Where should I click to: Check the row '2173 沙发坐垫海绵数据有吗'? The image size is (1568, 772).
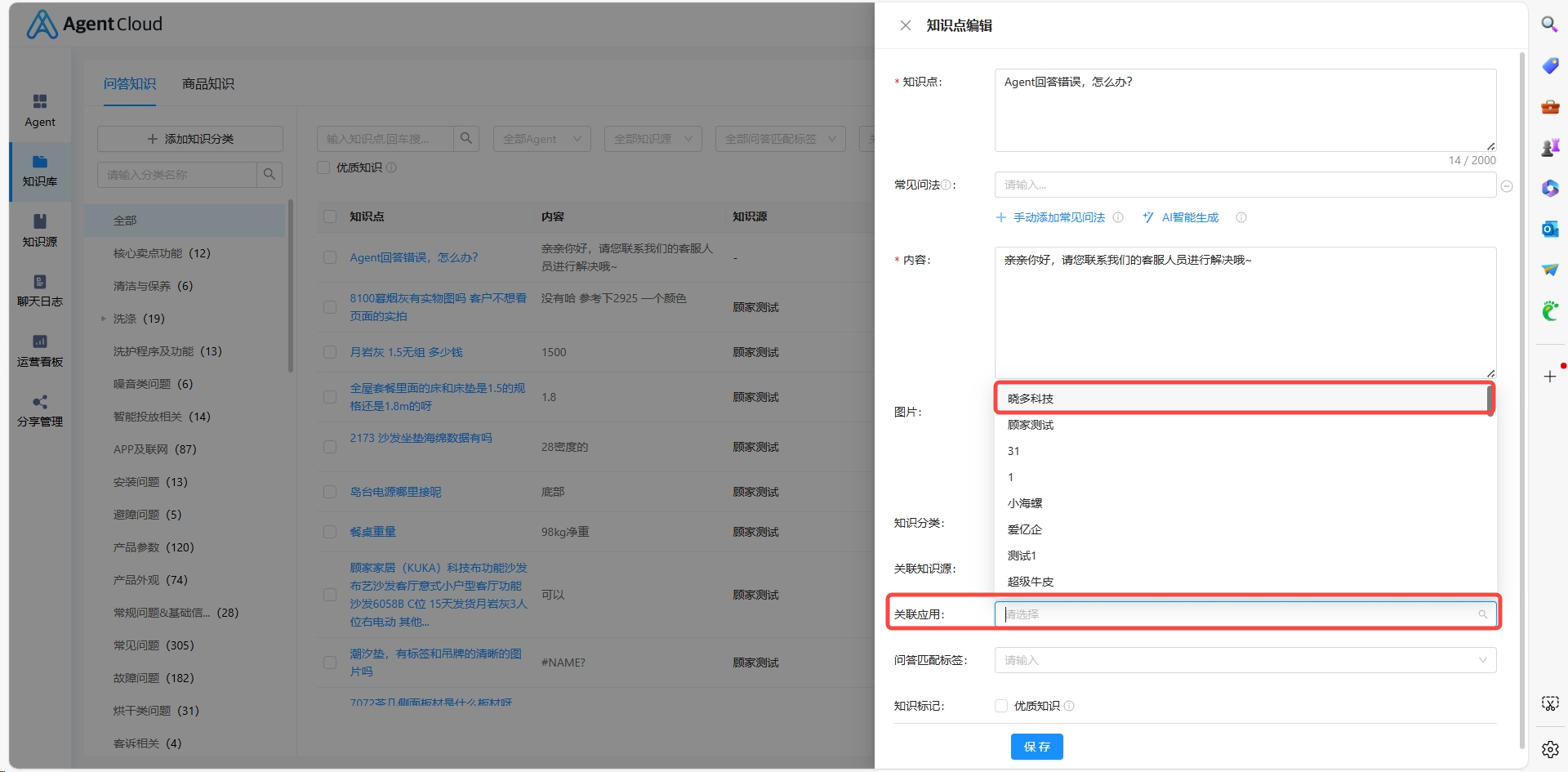(330, 447)
